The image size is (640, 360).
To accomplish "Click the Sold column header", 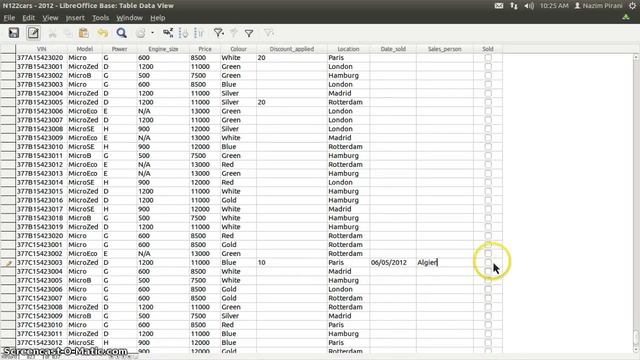I will click(488, 49).
